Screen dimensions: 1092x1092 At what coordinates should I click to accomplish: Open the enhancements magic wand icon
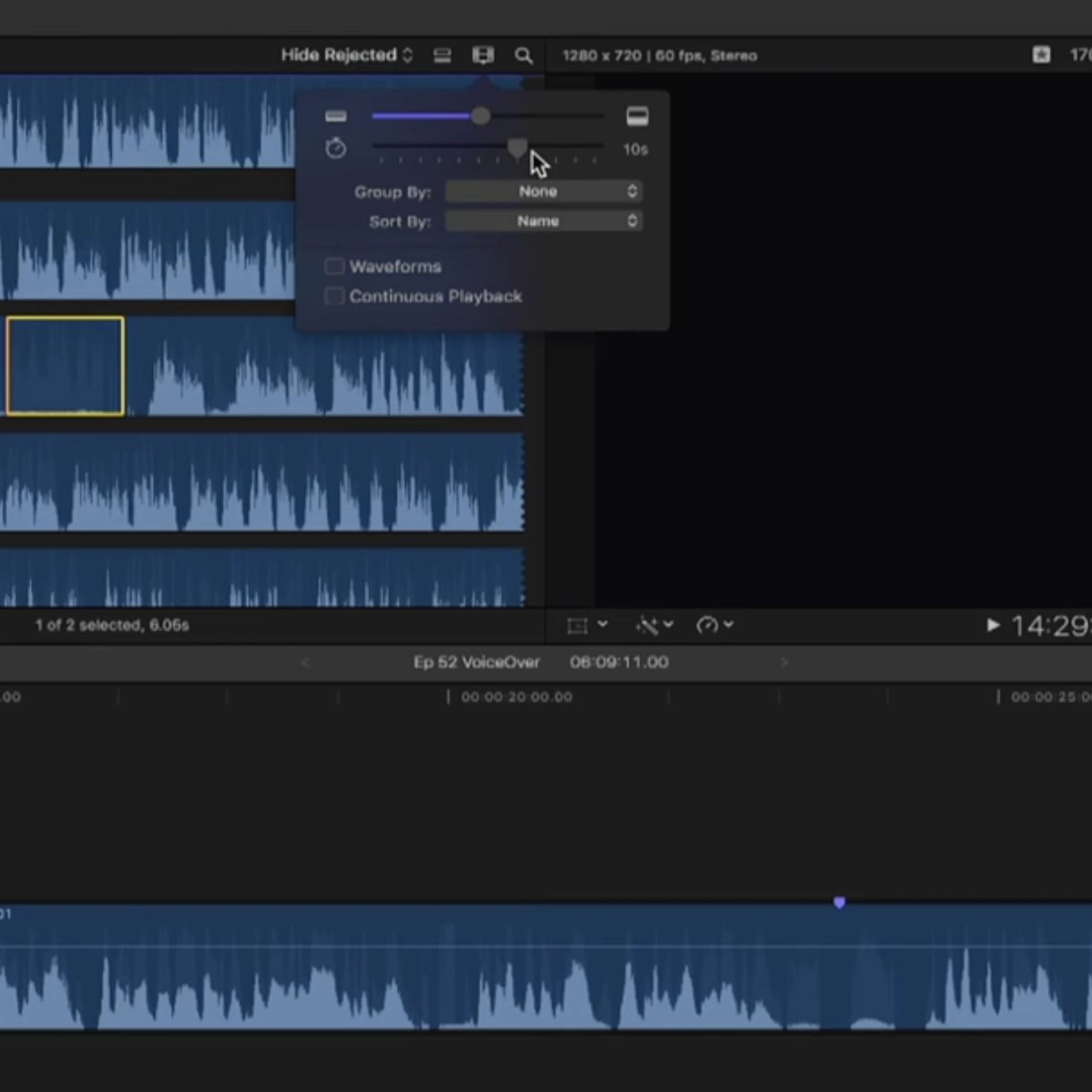pos(647,626)
